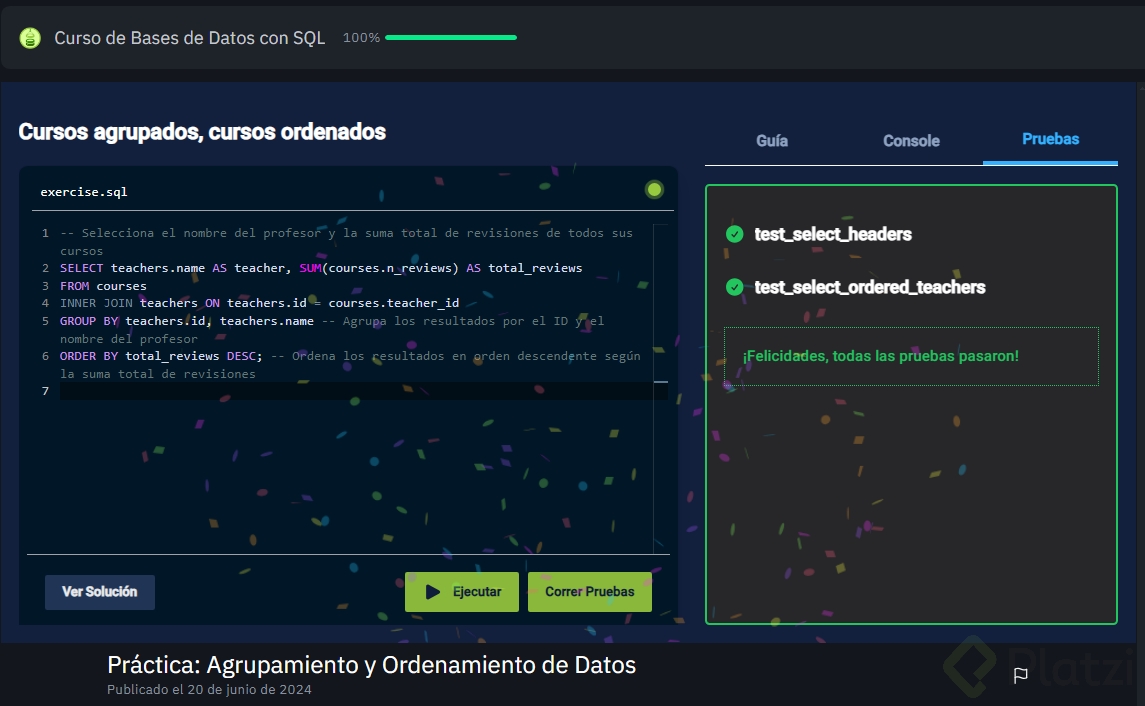
Task: Click the green status dot in exercise.sql header
Action: [x=654, y=190]
